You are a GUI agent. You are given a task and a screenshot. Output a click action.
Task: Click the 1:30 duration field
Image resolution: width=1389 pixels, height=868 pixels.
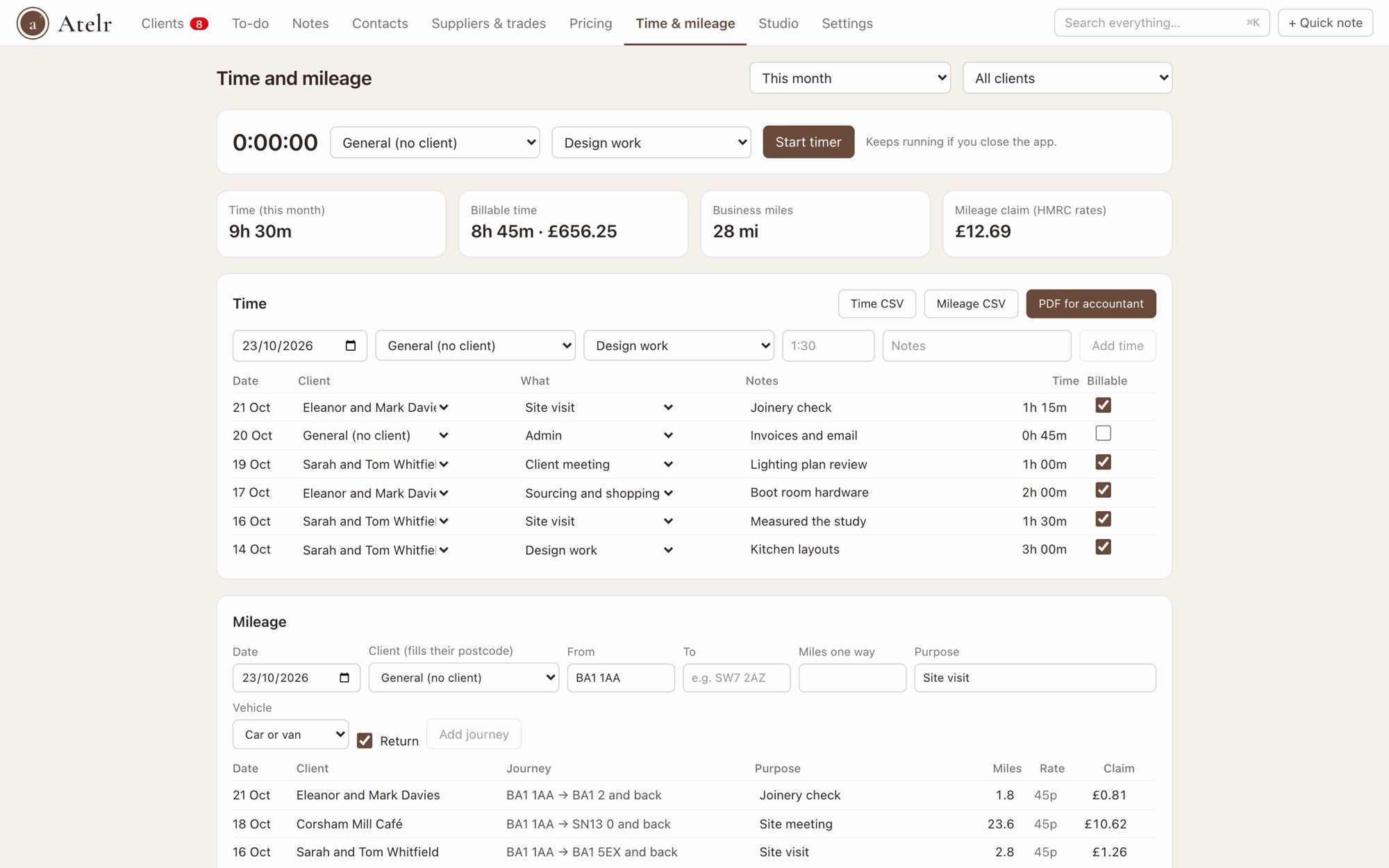click(828, 346)
